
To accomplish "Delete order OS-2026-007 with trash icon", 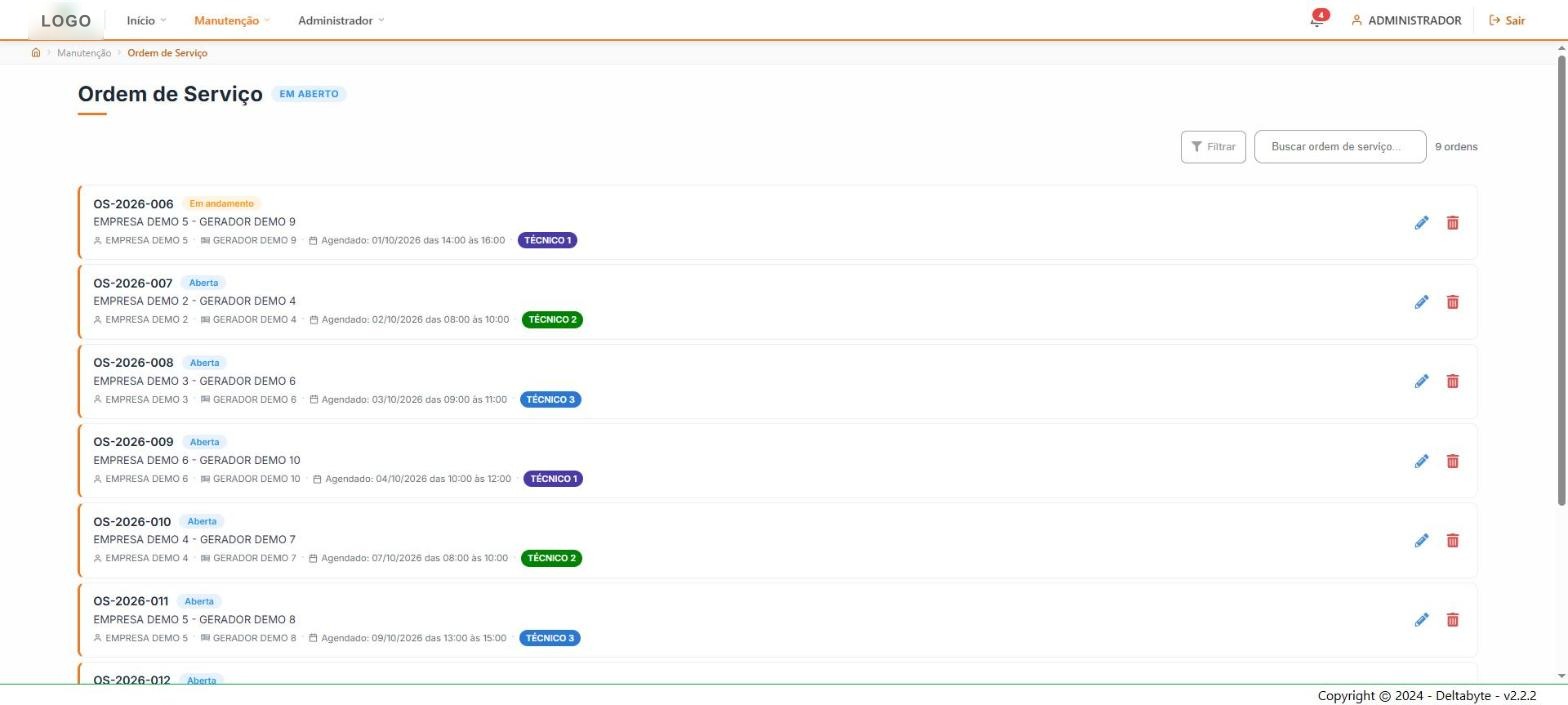I will [1453, 302].
